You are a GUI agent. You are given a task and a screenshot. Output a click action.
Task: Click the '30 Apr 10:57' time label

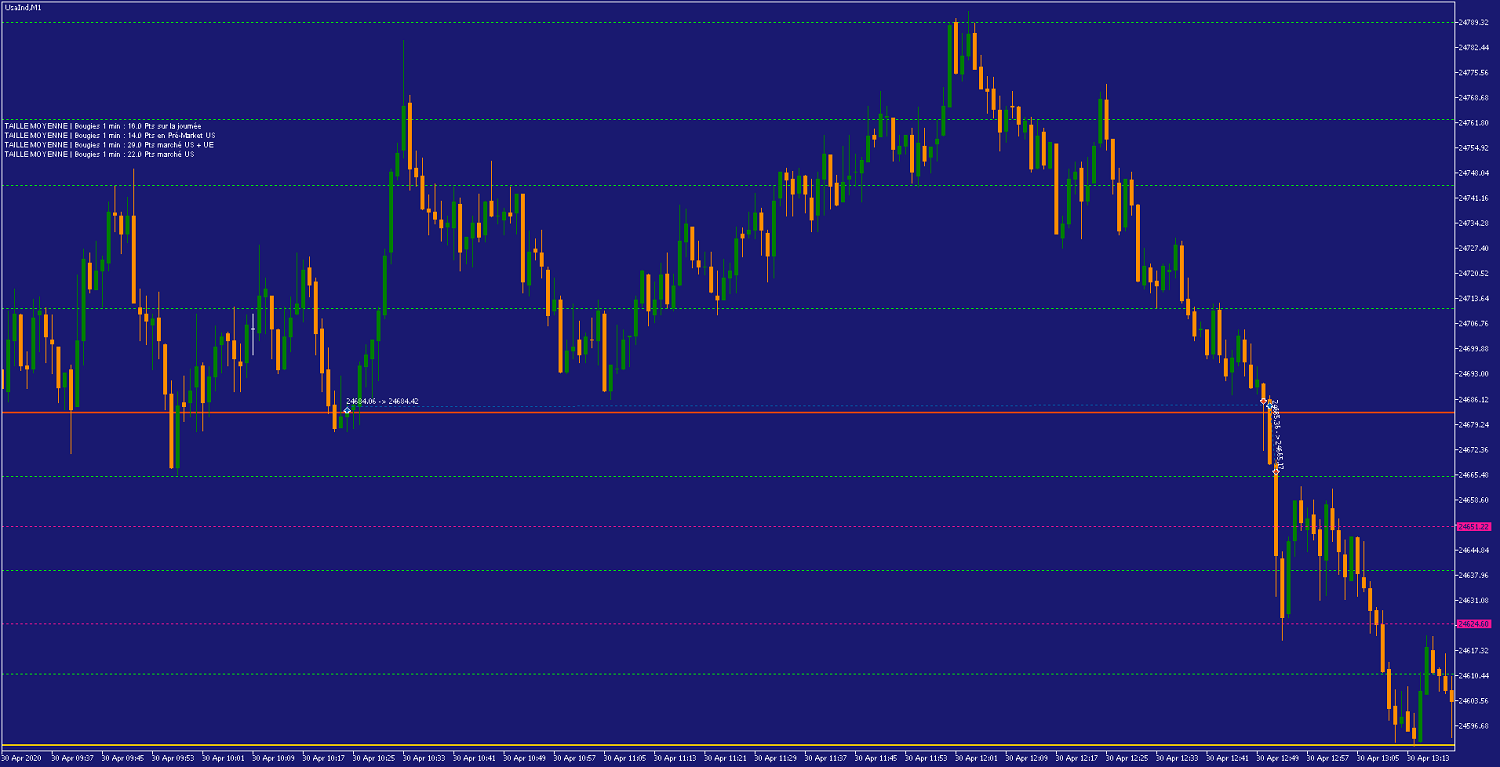coord(575,757)
